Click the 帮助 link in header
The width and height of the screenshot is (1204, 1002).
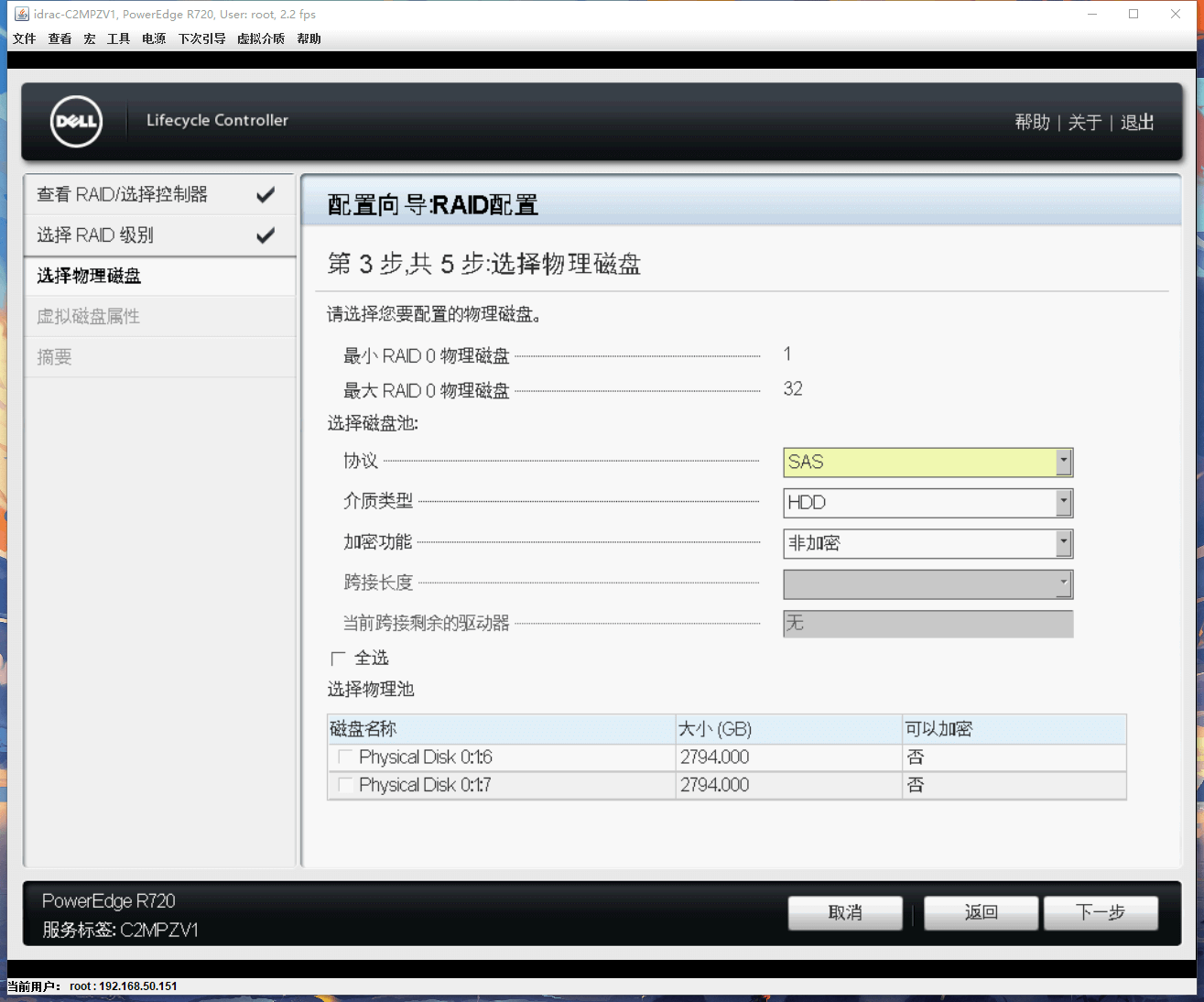click(1032, 123)
